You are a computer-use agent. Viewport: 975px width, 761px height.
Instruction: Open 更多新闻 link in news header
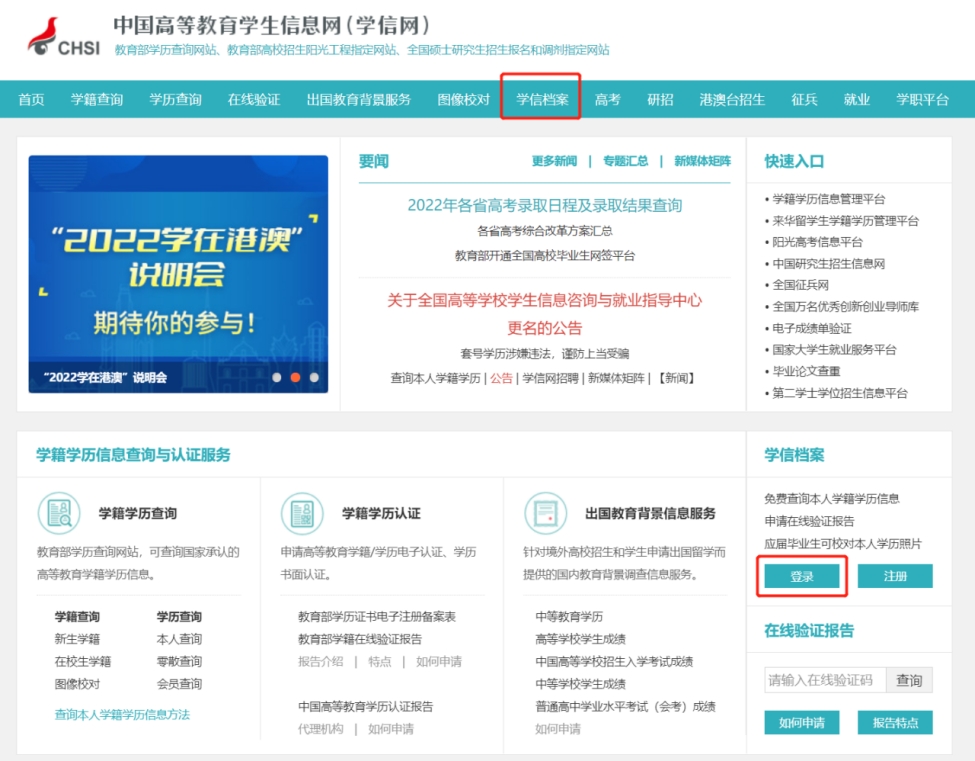tap(554, 161)
